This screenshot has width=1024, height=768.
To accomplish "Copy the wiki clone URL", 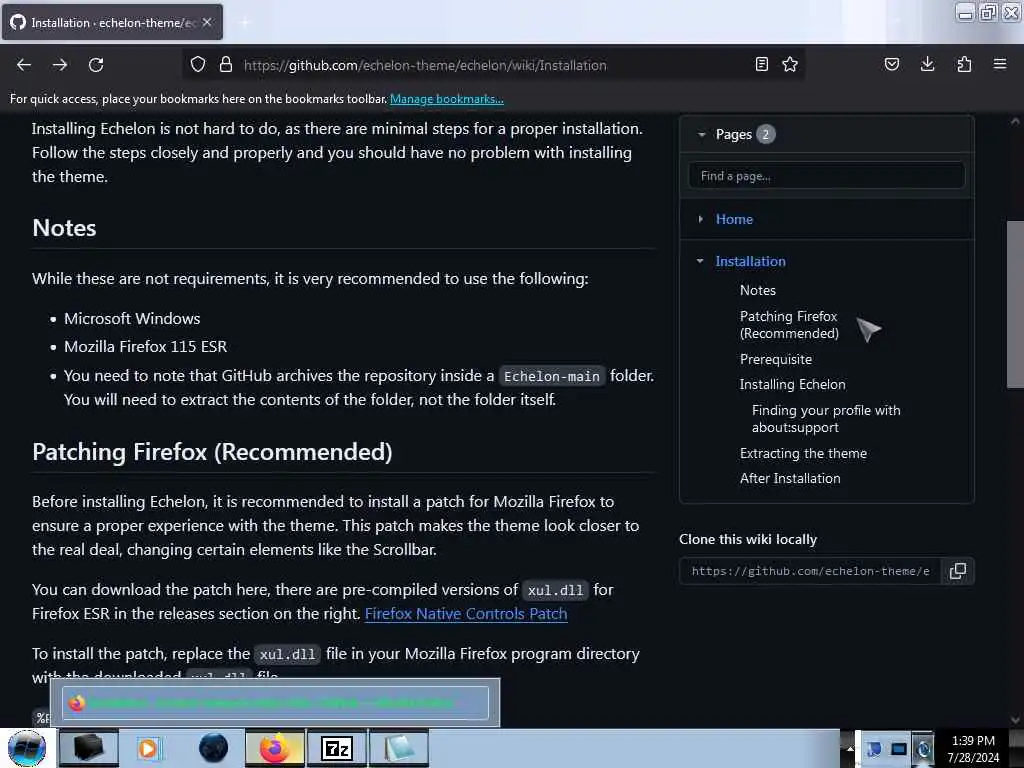I will tap(957, 571).
